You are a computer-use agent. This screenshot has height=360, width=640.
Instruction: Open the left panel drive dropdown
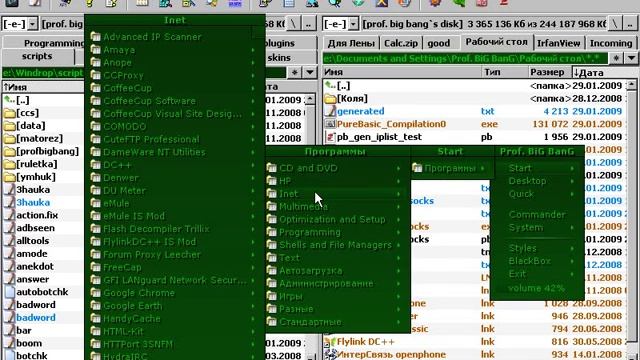[x=32, y=24]
